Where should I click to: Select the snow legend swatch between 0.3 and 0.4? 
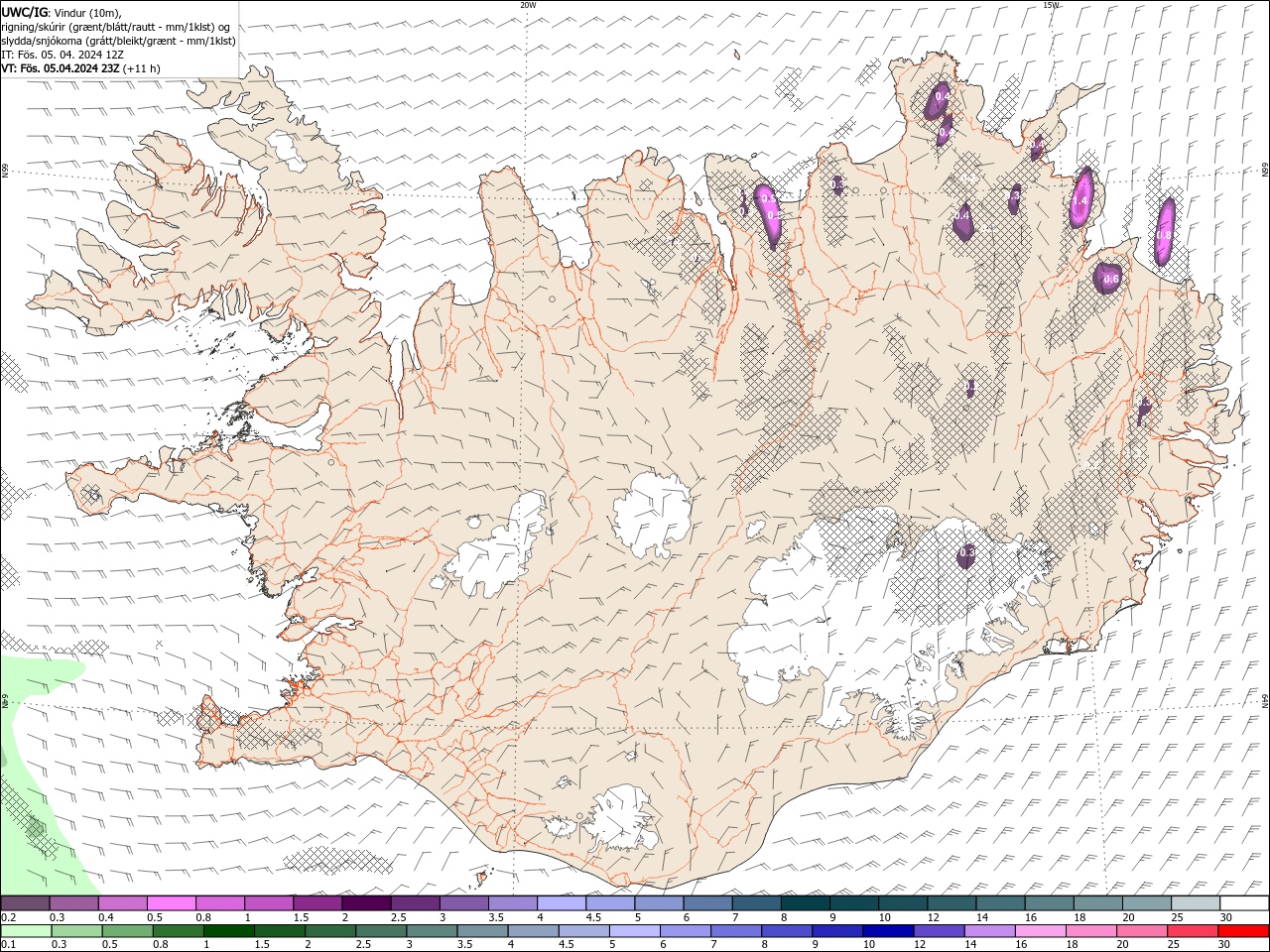pyautogui.click(x=73, y=903)
